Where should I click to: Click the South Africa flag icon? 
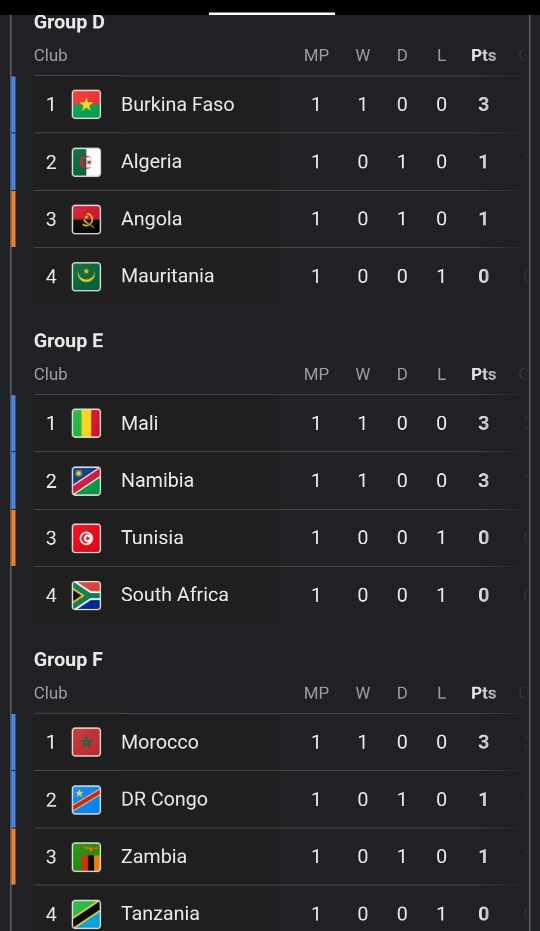pyautogui.click(x=86, y=595)
